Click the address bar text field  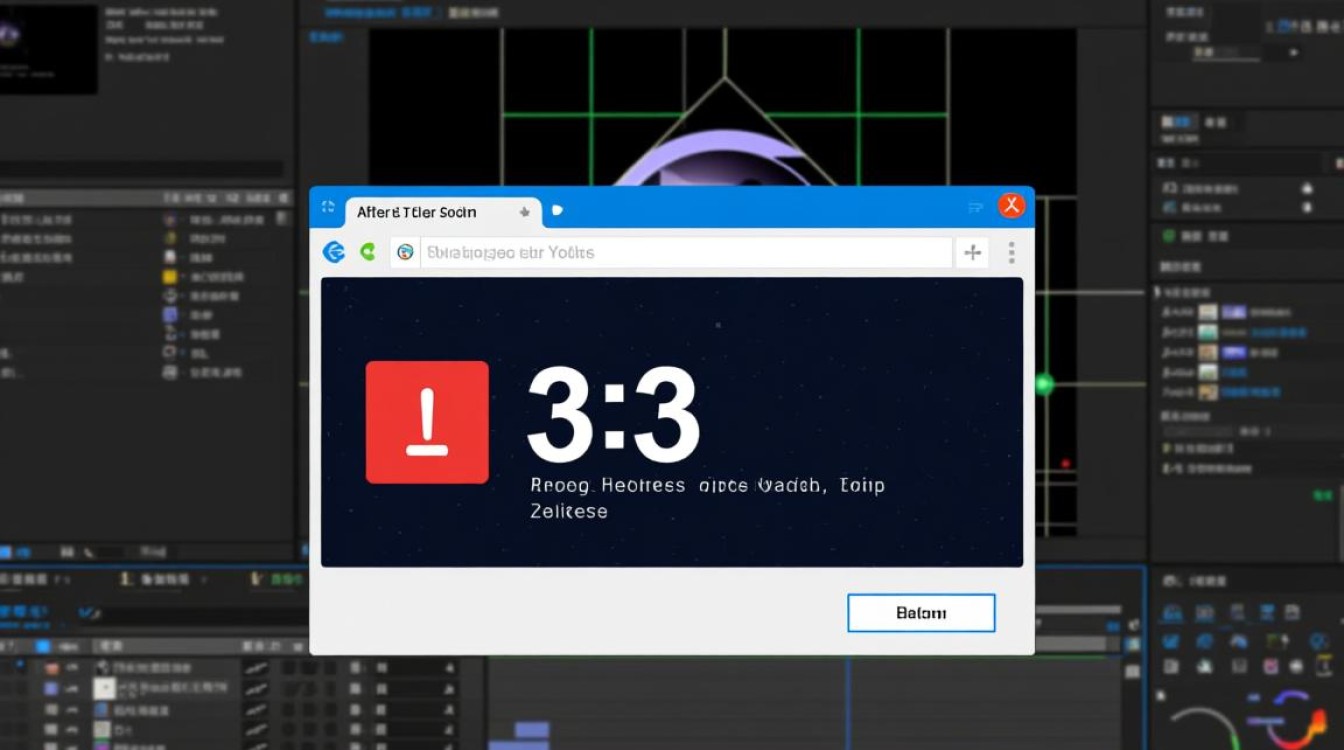coord(680,253)
